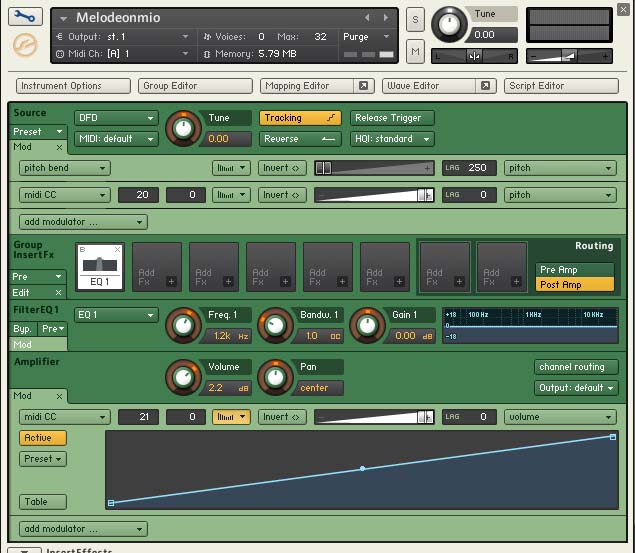Click the FilterEQ1 Mod button

click(x=38, y=345)
